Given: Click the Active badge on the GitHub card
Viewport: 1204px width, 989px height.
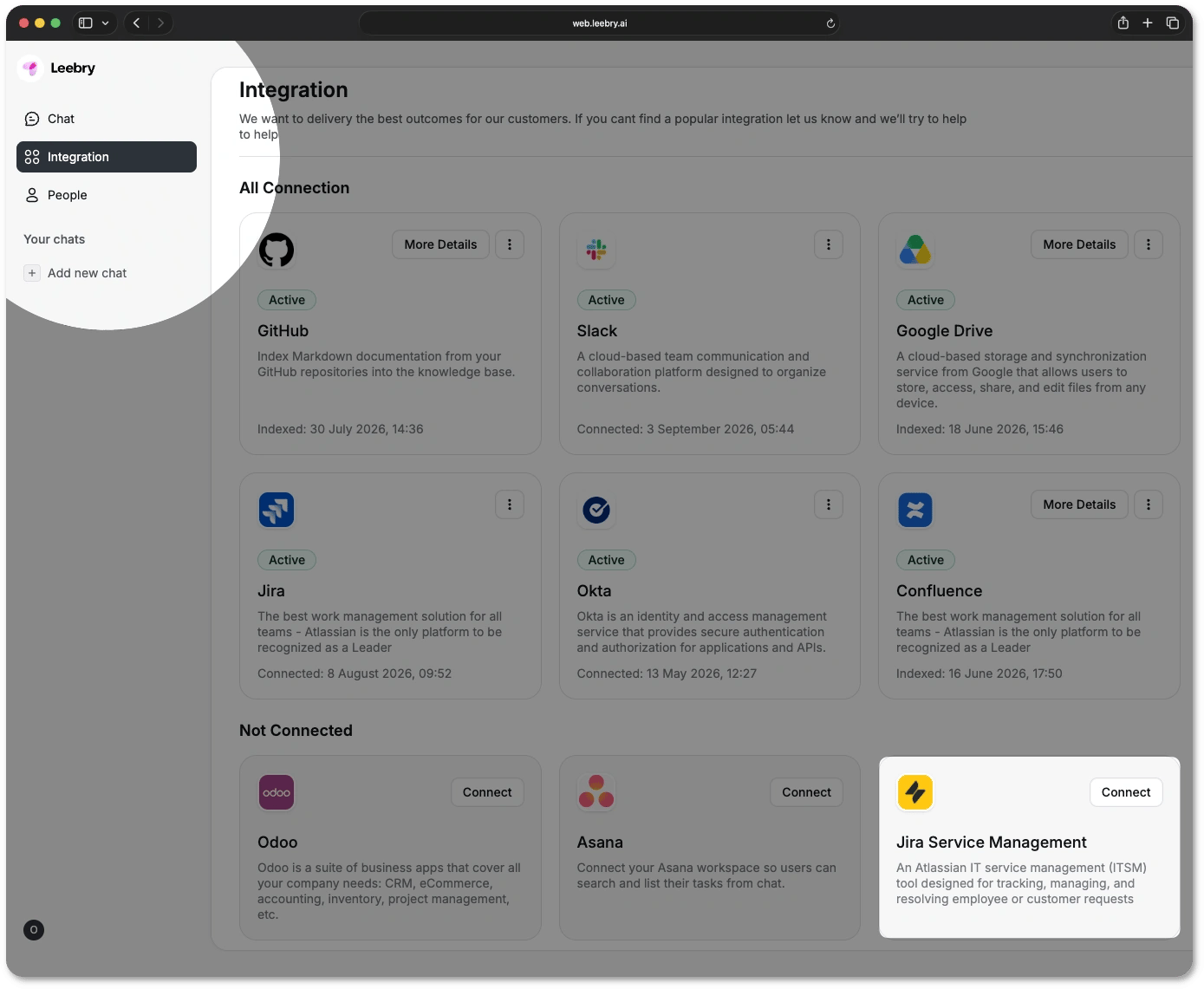Looking at the screenshot, I should click(287, 300).
